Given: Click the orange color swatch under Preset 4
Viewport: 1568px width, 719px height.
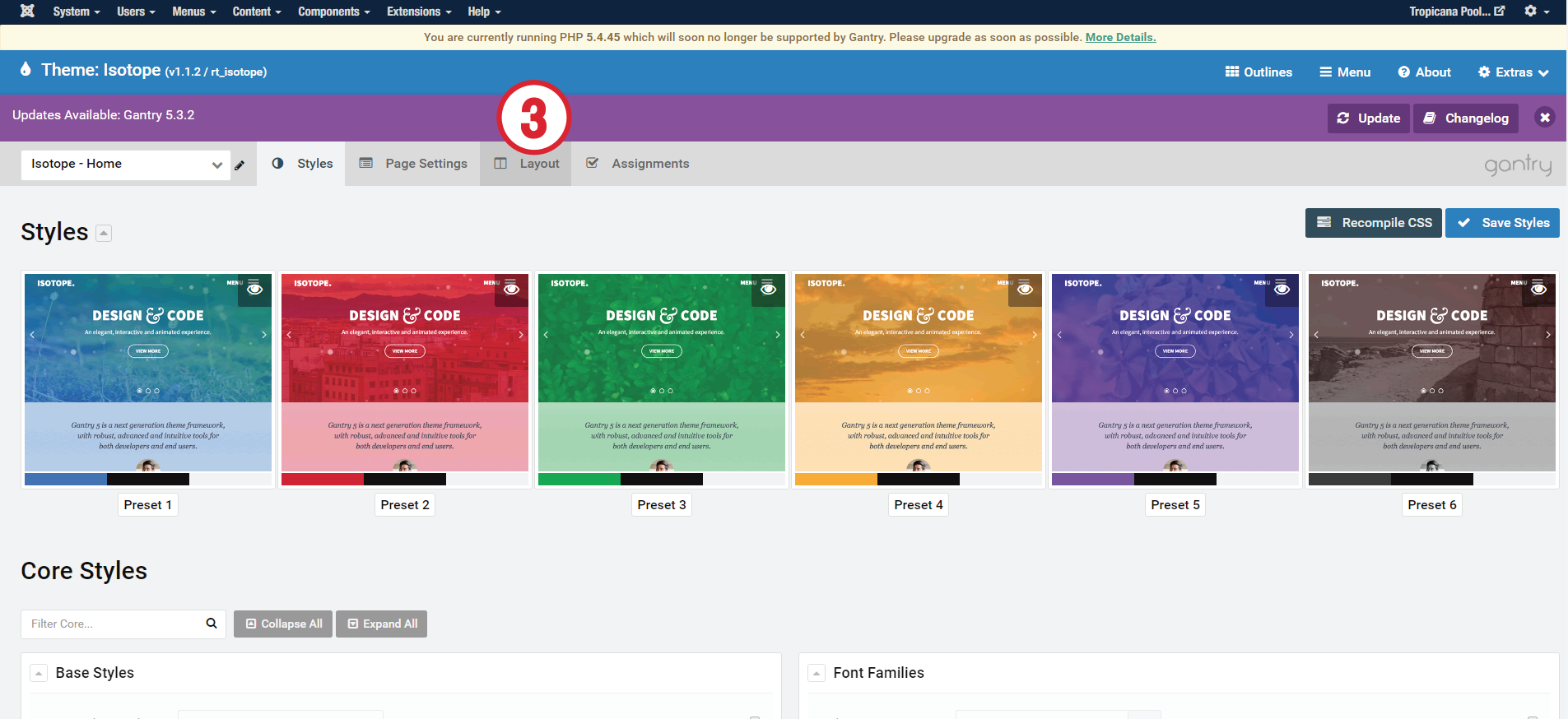Looking at the screenshot, I should (836, 479).
